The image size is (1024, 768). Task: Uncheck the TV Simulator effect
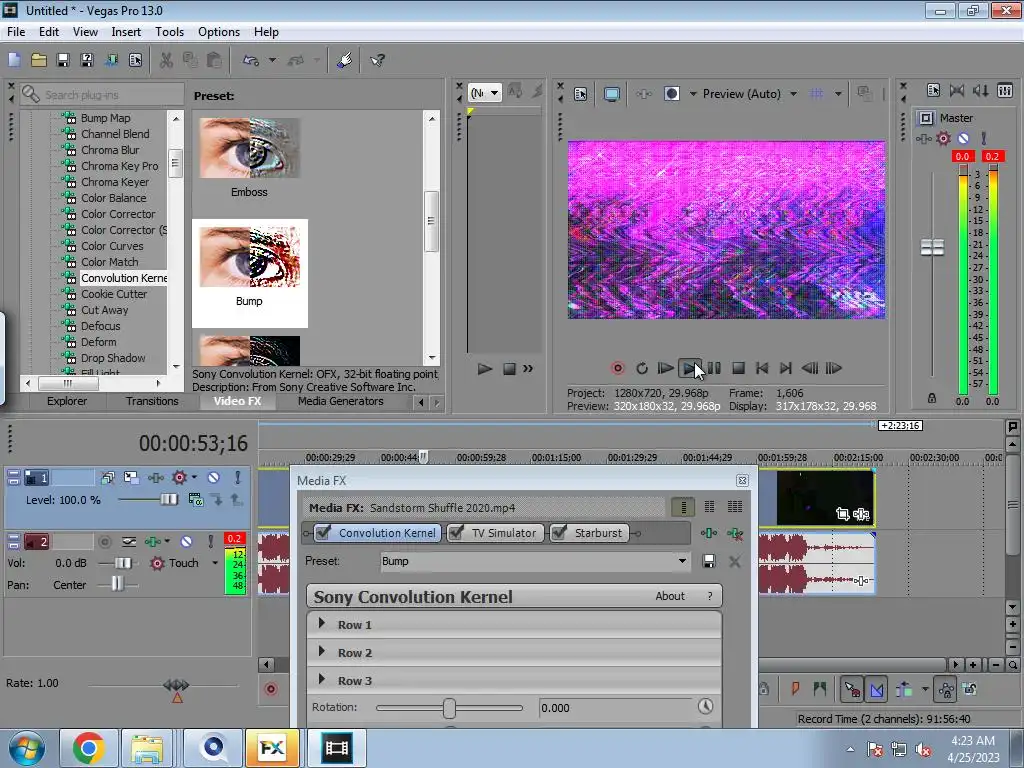(x=456, y=532)
